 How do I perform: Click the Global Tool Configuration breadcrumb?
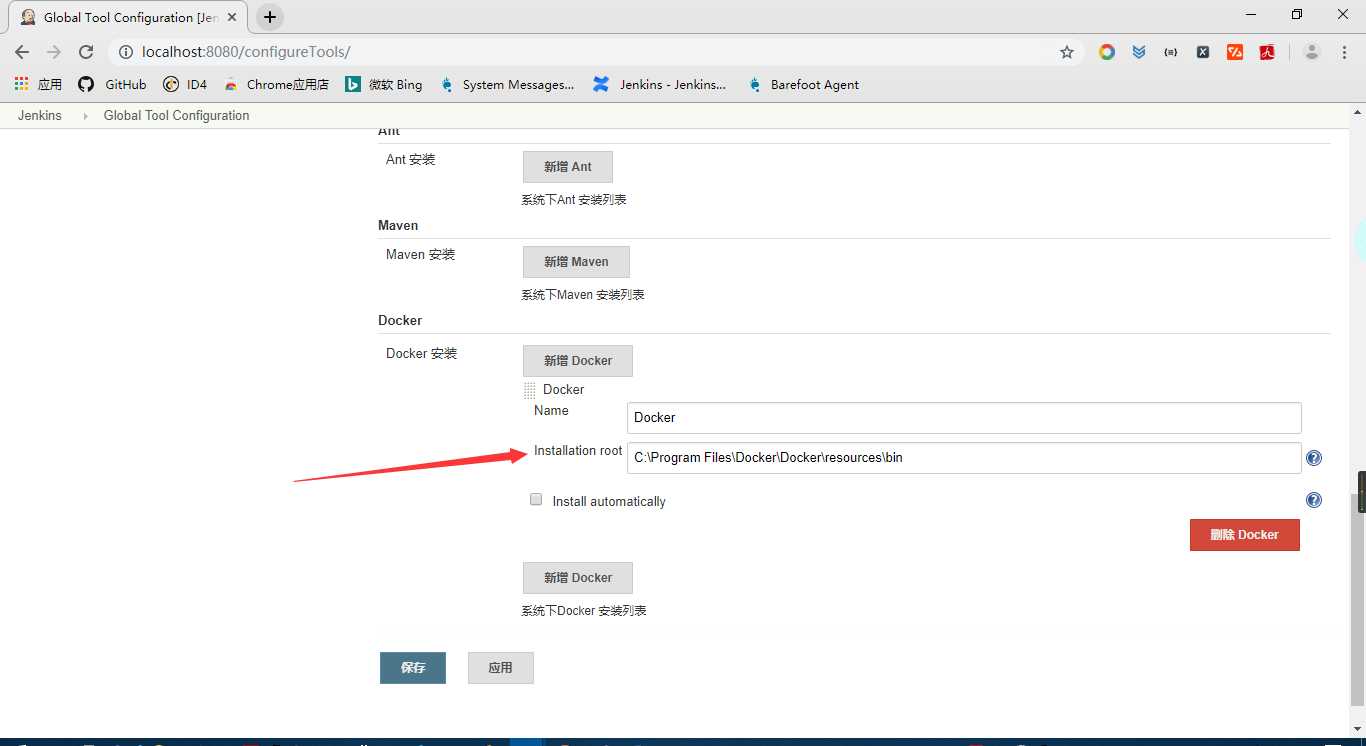click(177, 115)
